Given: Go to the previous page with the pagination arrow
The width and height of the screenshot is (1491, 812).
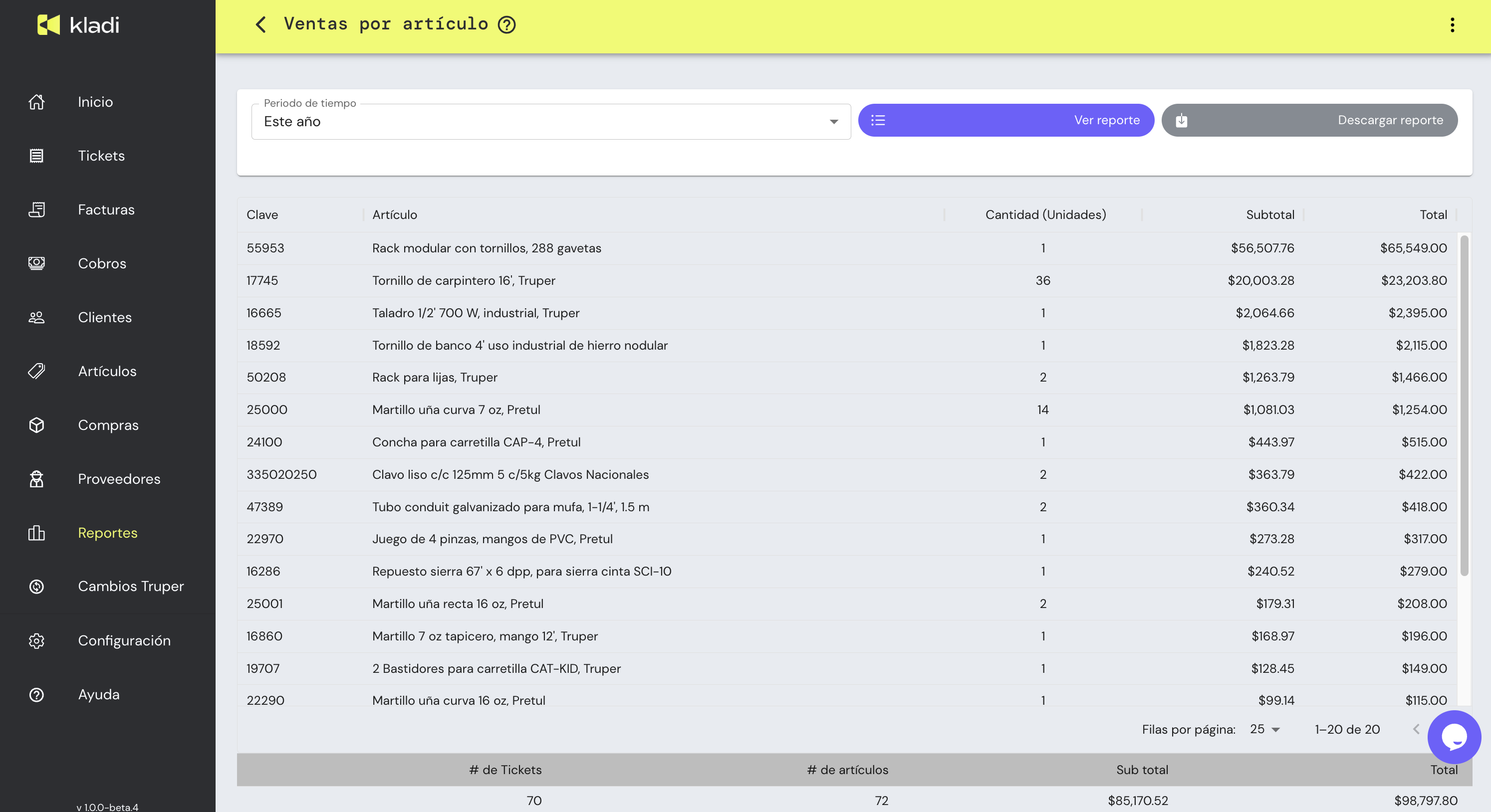Looking at the screenshot, I should tap(1416, 729).
